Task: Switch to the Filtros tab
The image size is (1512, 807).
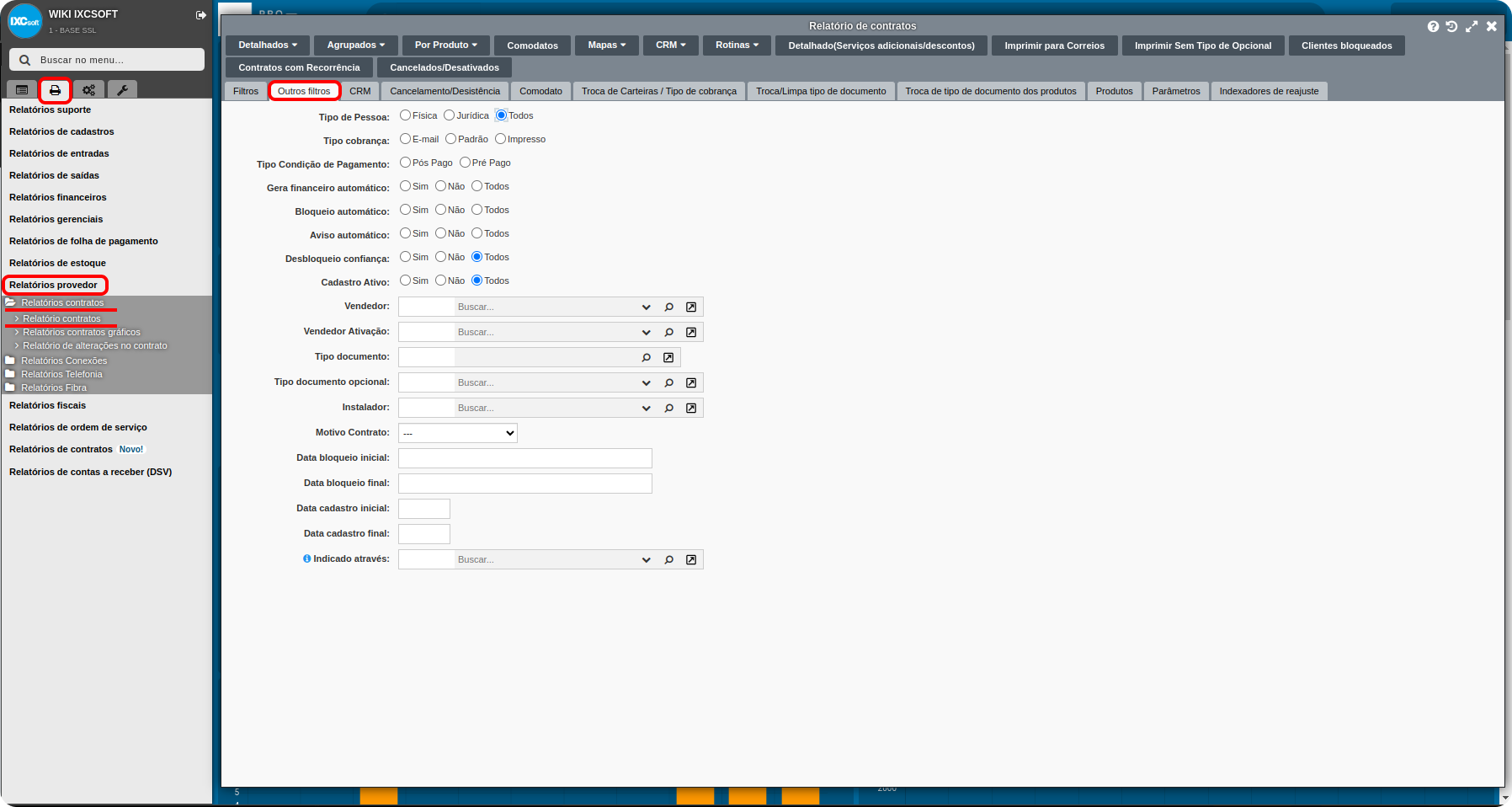Action: pos(246,91)
